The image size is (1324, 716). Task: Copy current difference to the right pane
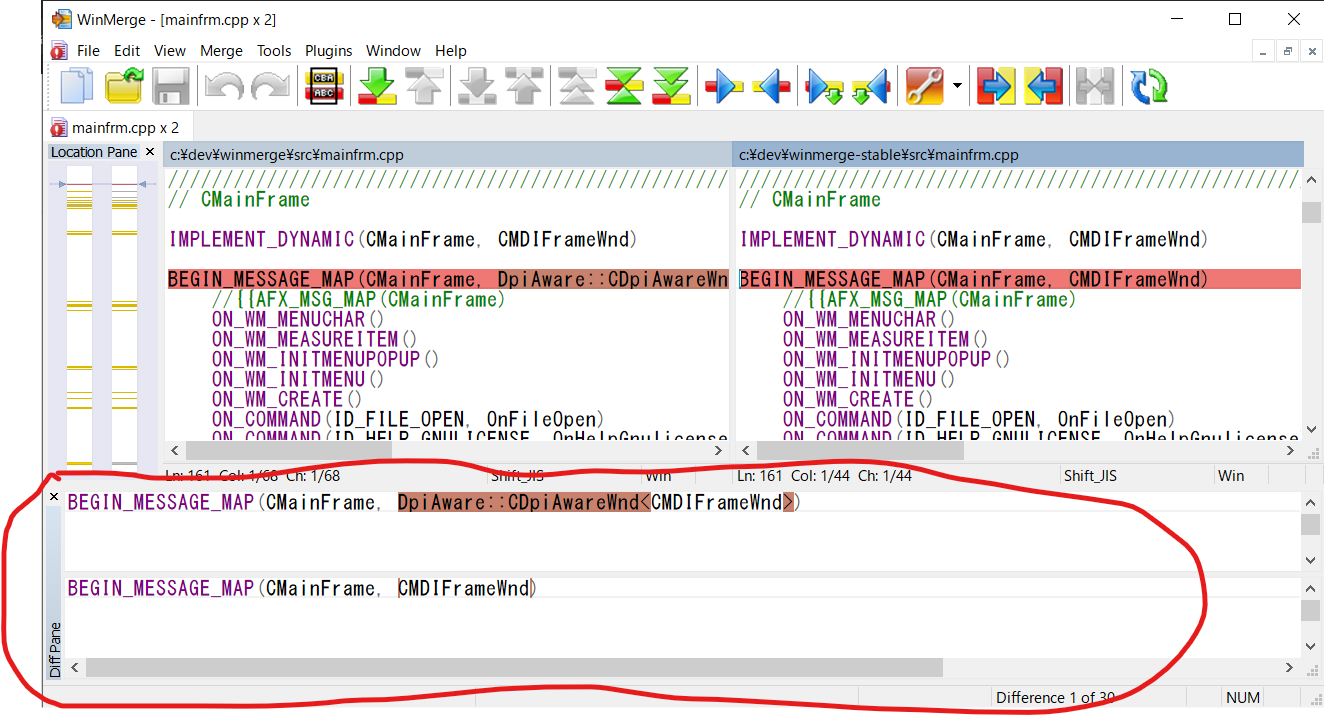pyautogui.click(x=724, y=86)
